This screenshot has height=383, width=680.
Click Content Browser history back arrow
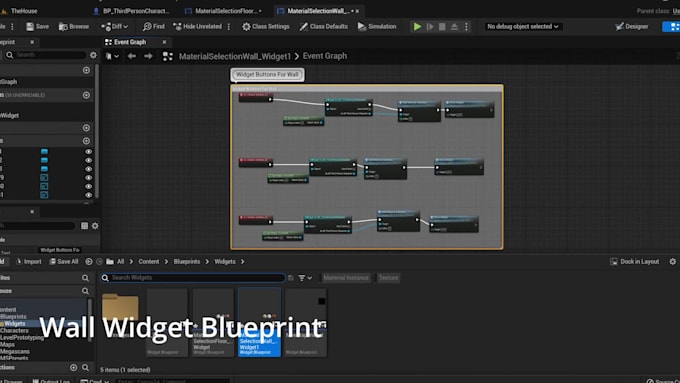click(x=88, y=262)
